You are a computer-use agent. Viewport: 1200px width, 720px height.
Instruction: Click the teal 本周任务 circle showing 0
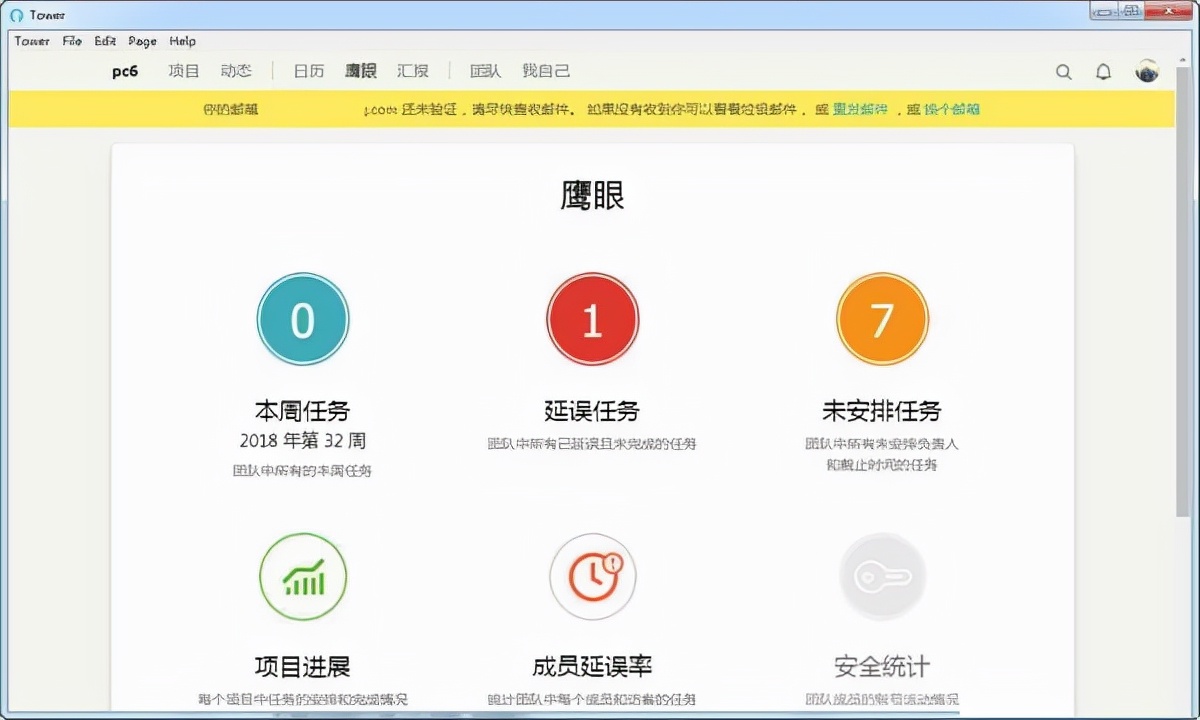point(303,318)
